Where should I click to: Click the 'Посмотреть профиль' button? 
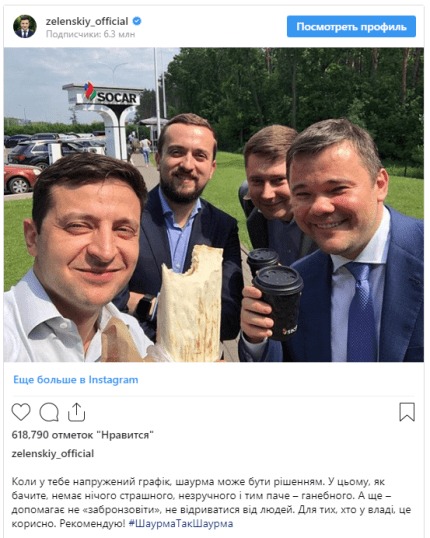tap(351, 26)
